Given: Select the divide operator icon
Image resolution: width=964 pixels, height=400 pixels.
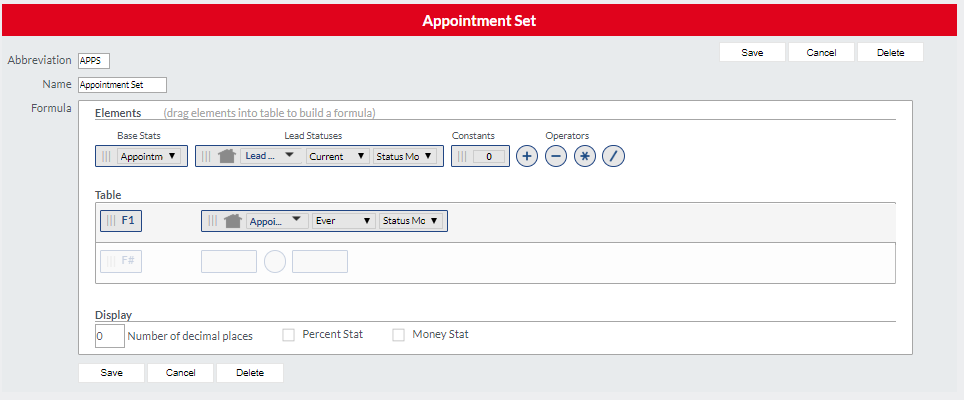Looking at the screenshot, I should tap(613, 156).
